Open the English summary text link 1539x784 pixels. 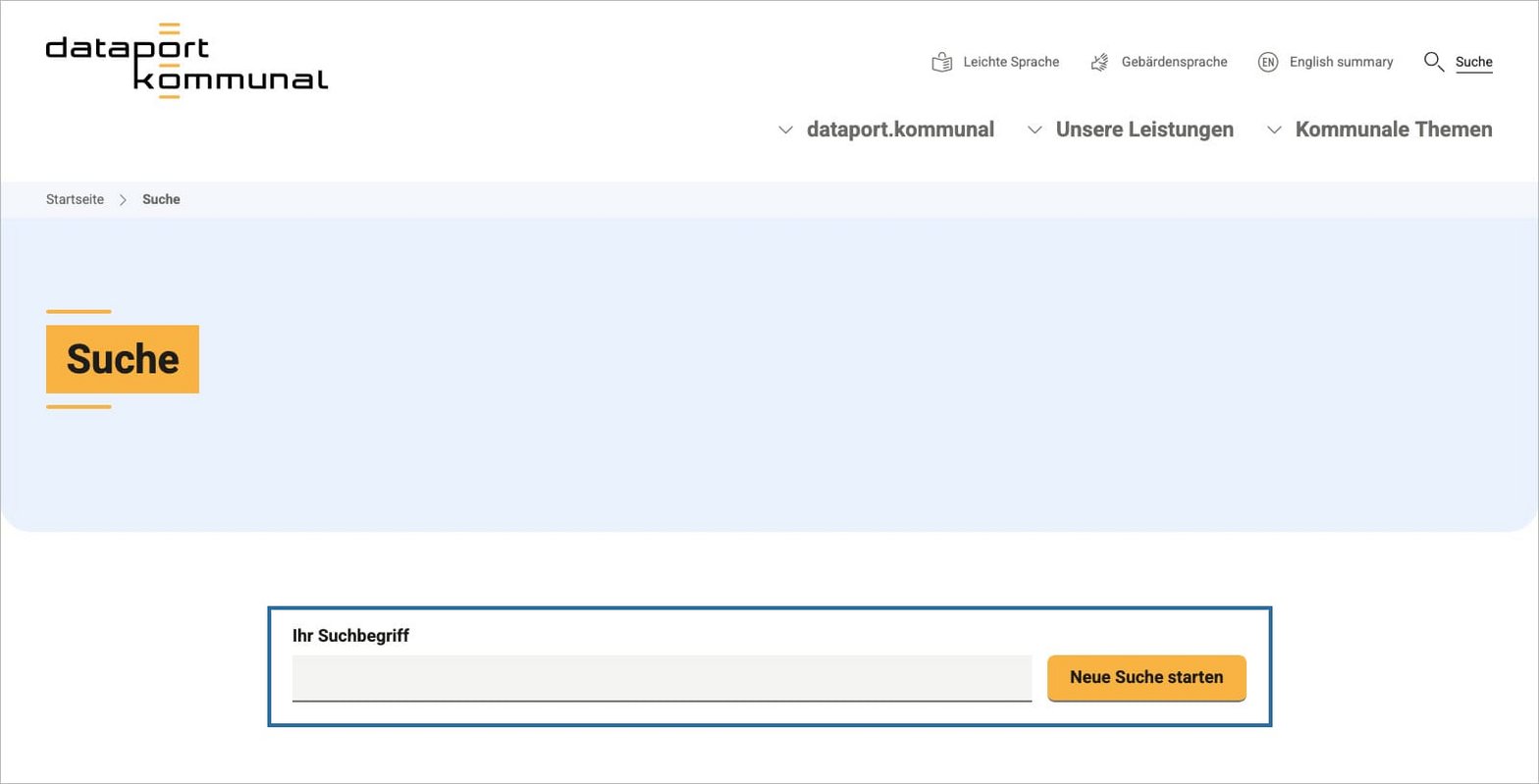pos(1341,62)
